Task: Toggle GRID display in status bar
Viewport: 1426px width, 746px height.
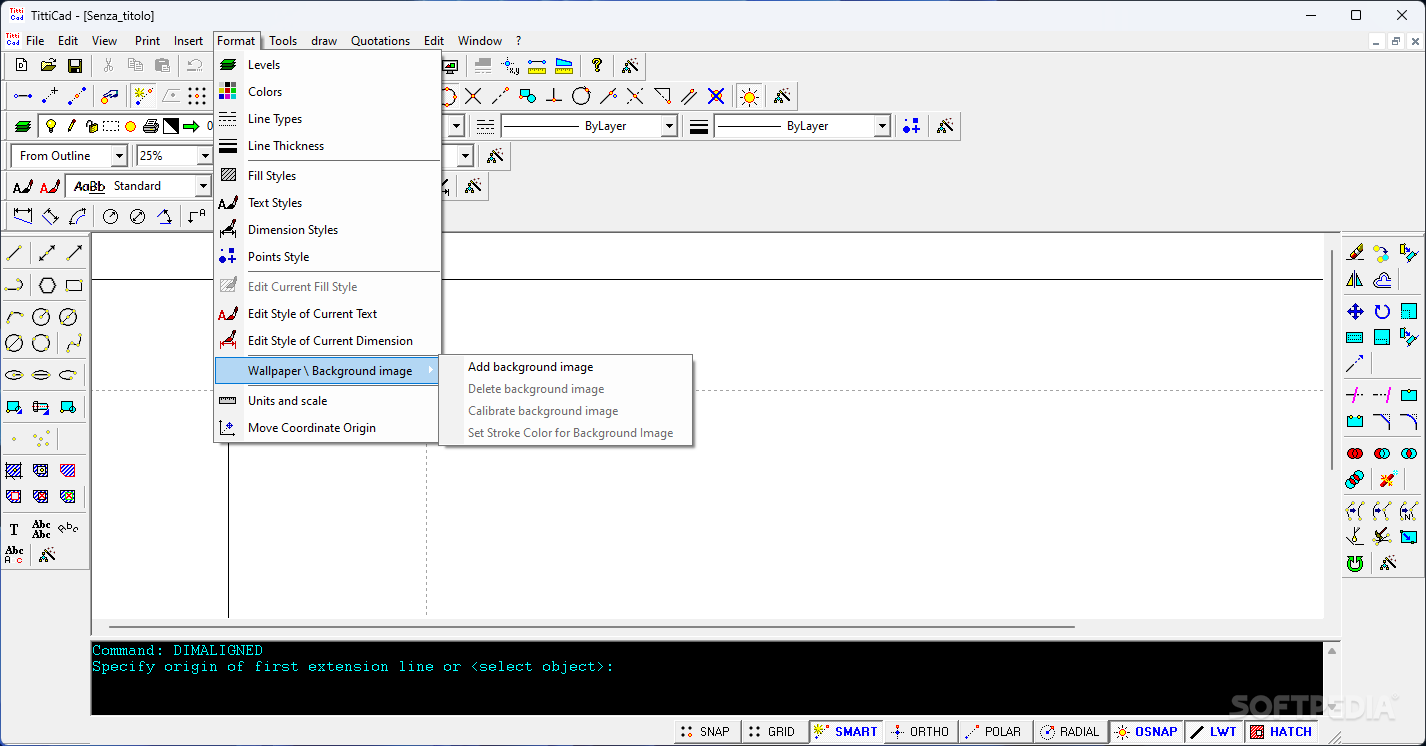Action: [772, 732]
